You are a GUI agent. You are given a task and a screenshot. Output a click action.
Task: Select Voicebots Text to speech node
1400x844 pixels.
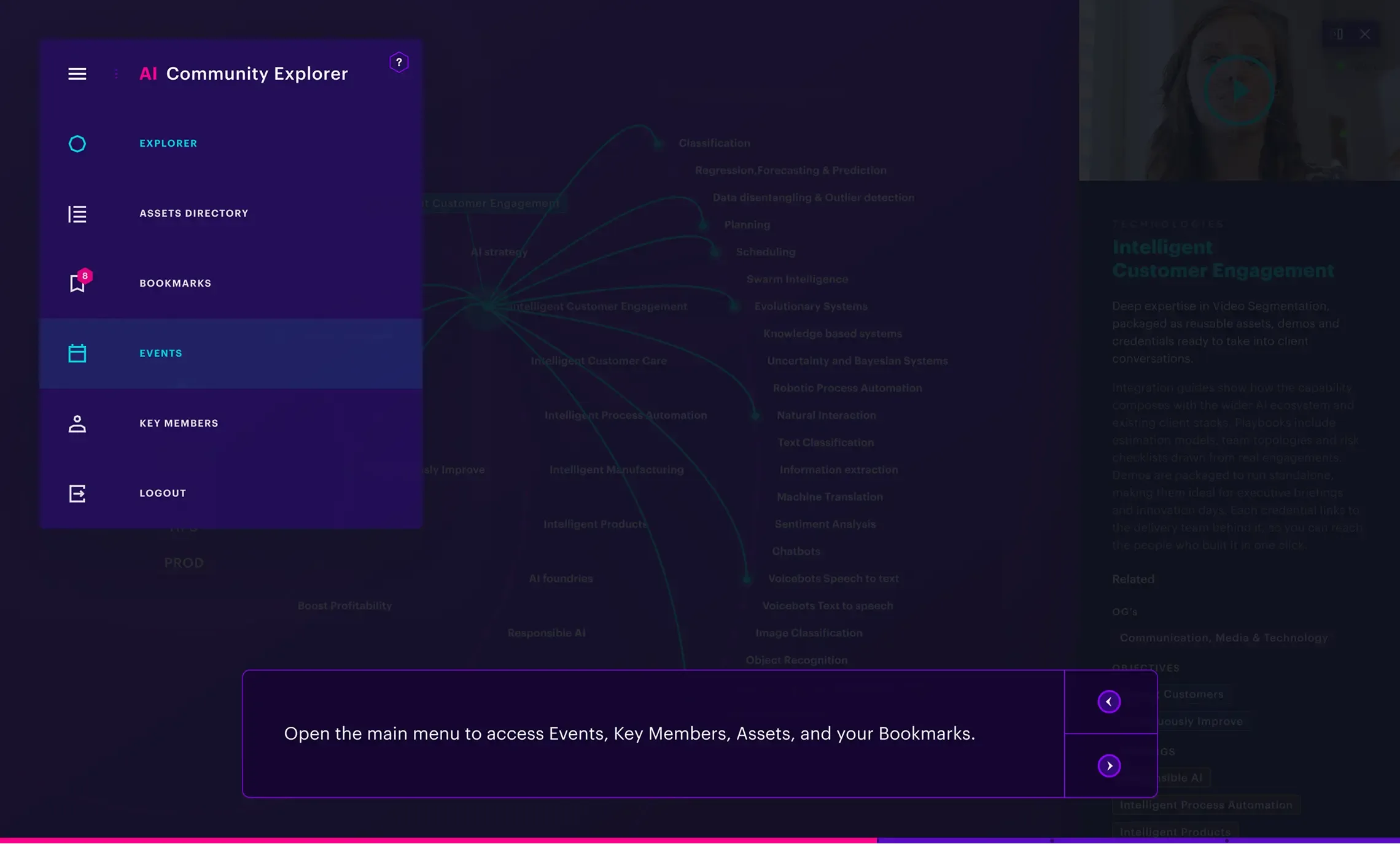(827, 606)
